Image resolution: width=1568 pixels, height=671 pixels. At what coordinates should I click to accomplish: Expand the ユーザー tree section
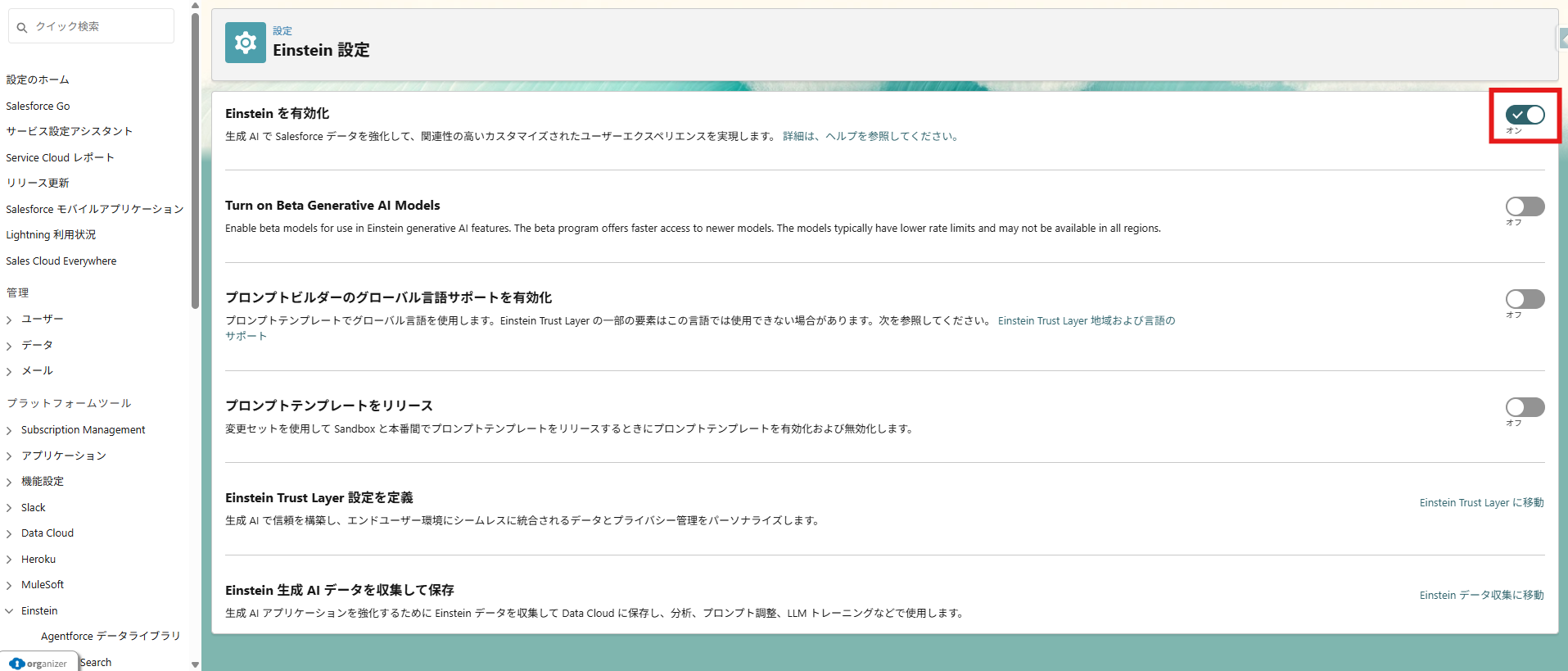click(9, 320)
